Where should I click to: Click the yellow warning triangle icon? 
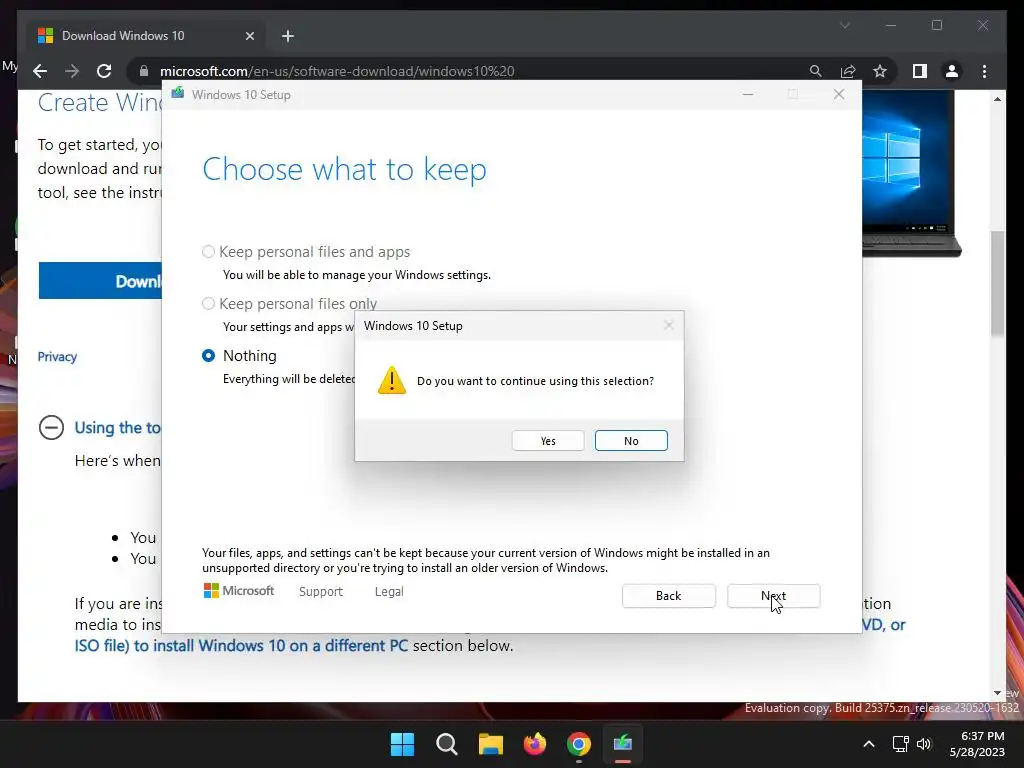pyautogui.click(x=392, y=381)
